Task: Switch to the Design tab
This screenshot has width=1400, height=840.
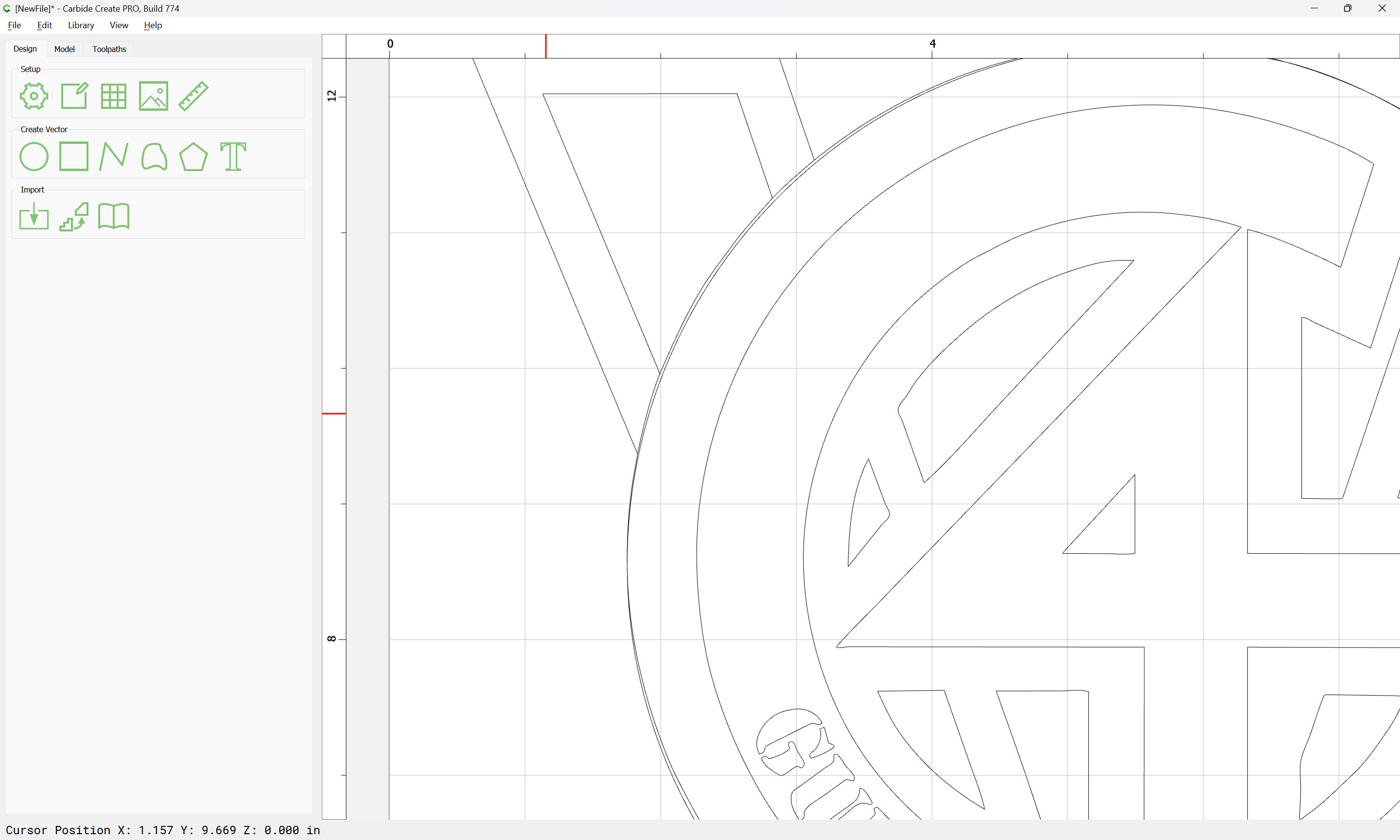Action: pos(25,49)
